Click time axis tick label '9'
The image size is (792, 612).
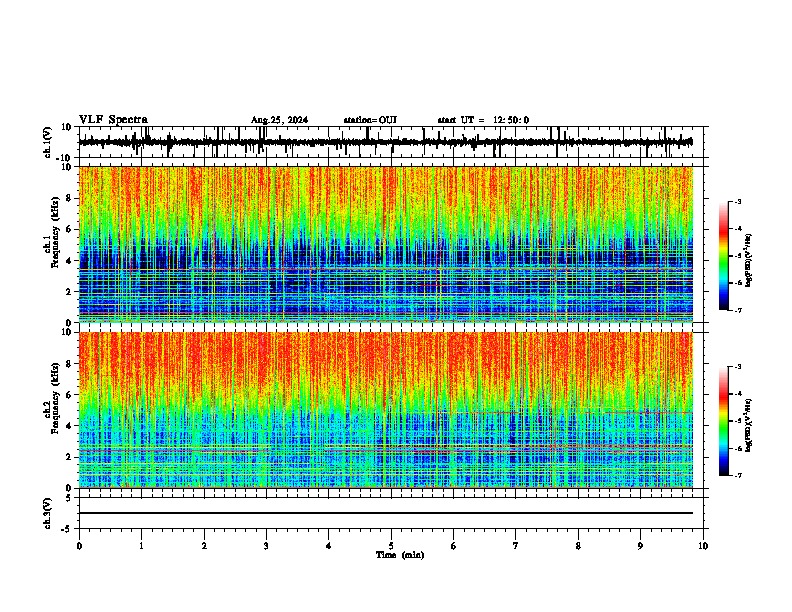pyautogui.click(x=640, y=546)
